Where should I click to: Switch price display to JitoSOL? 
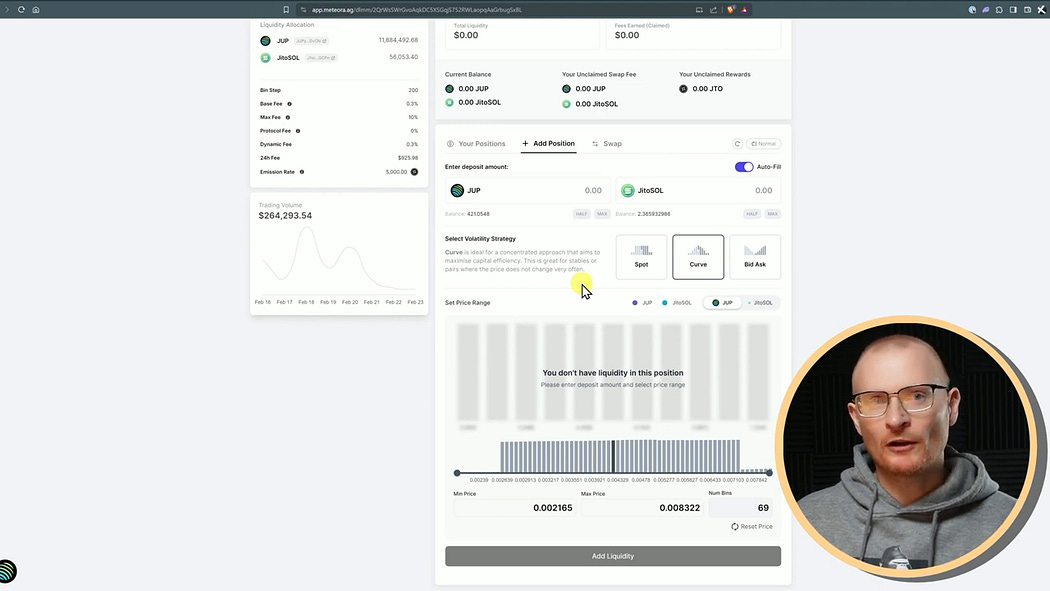(x=760, y=303)
